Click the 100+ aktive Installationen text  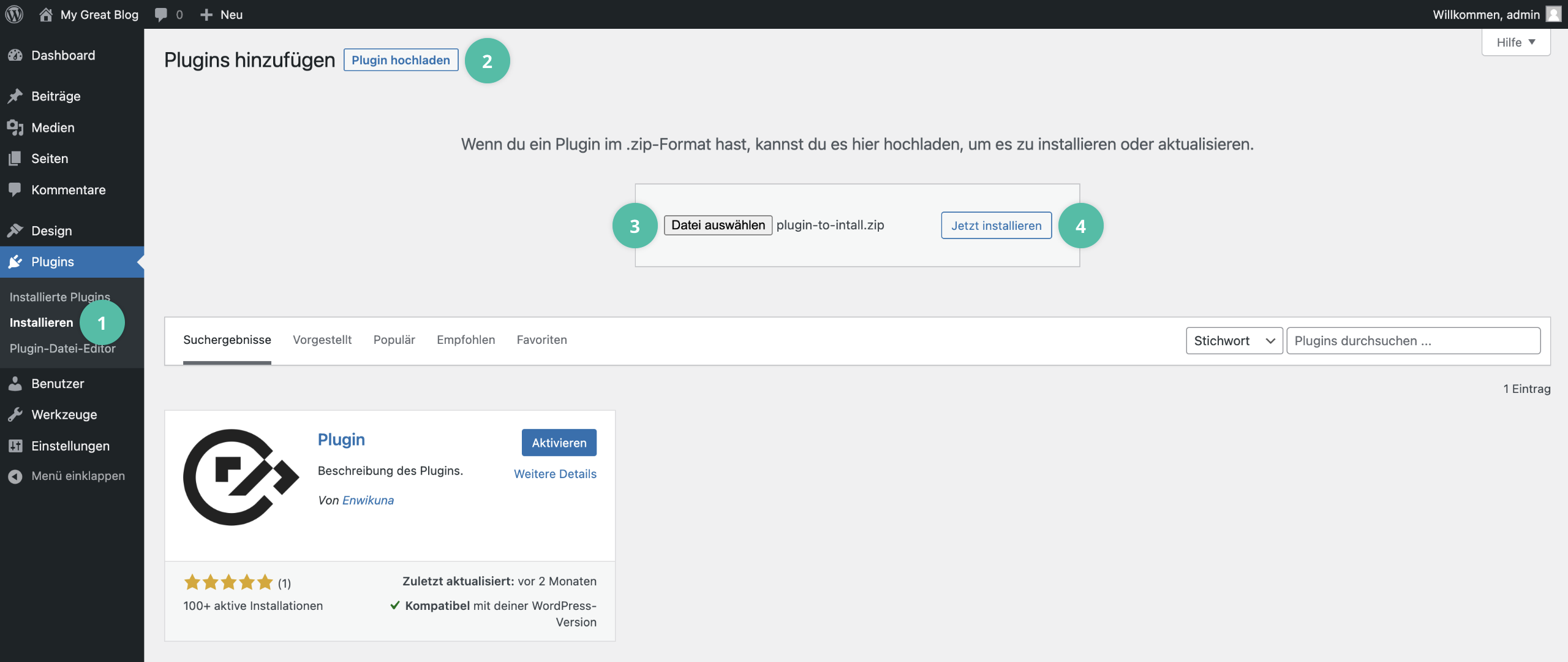[x=253, y=606]
